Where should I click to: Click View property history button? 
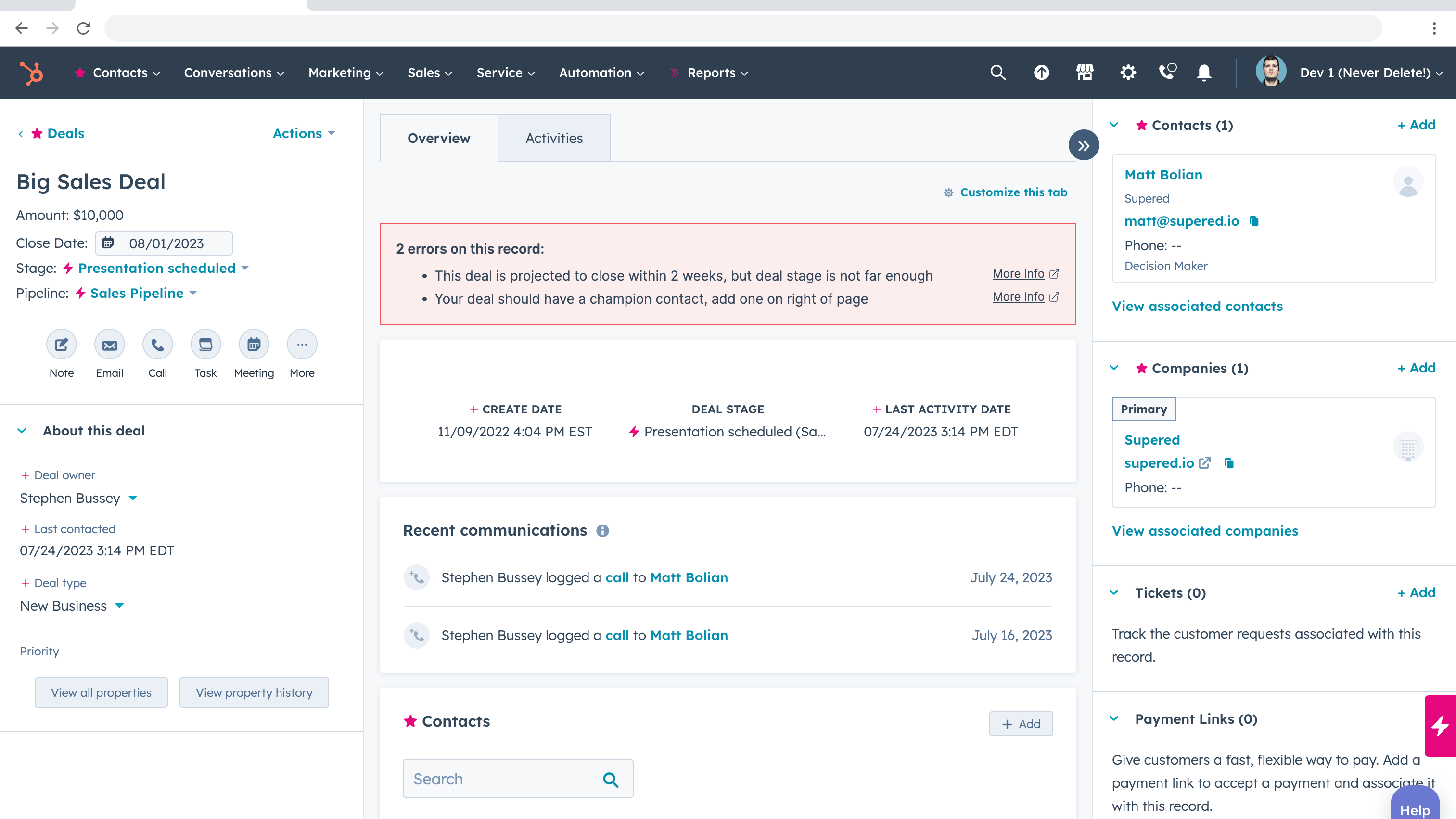tap(254, 692)
